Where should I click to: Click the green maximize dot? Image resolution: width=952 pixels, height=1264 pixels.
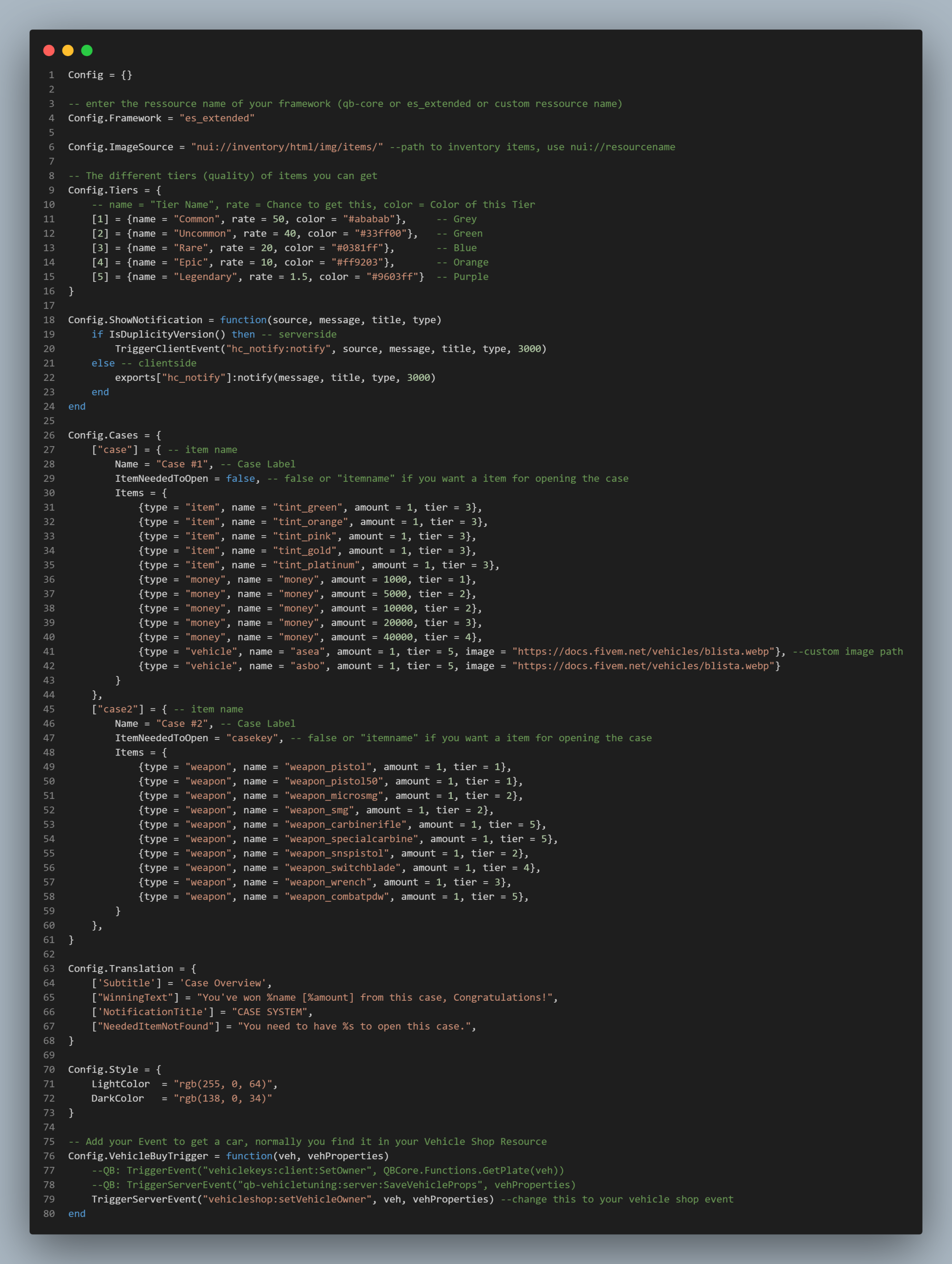(87, 50)
